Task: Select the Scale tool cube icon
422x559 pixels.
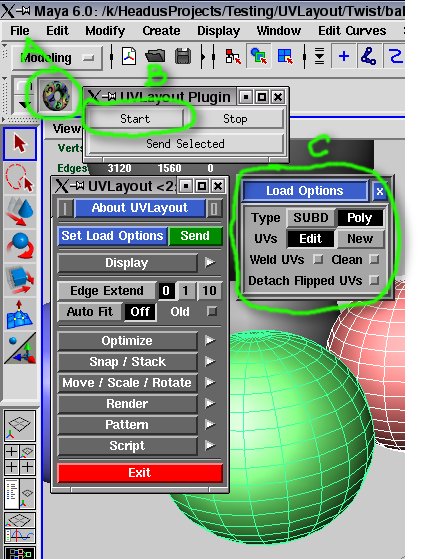Action: pos(20,280)
